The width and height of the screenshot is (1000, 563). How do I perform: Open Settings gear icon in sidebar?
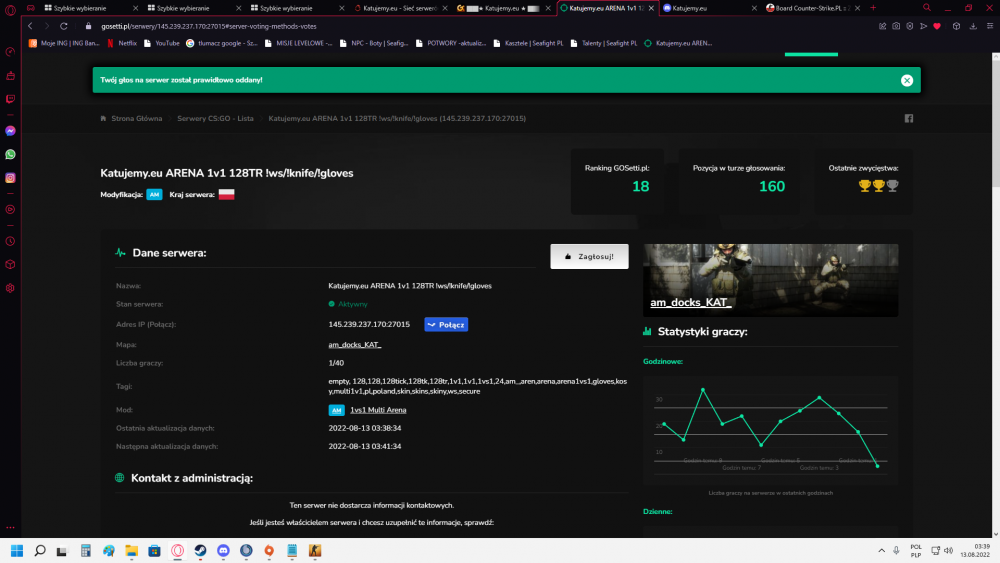tap(10, 288)
